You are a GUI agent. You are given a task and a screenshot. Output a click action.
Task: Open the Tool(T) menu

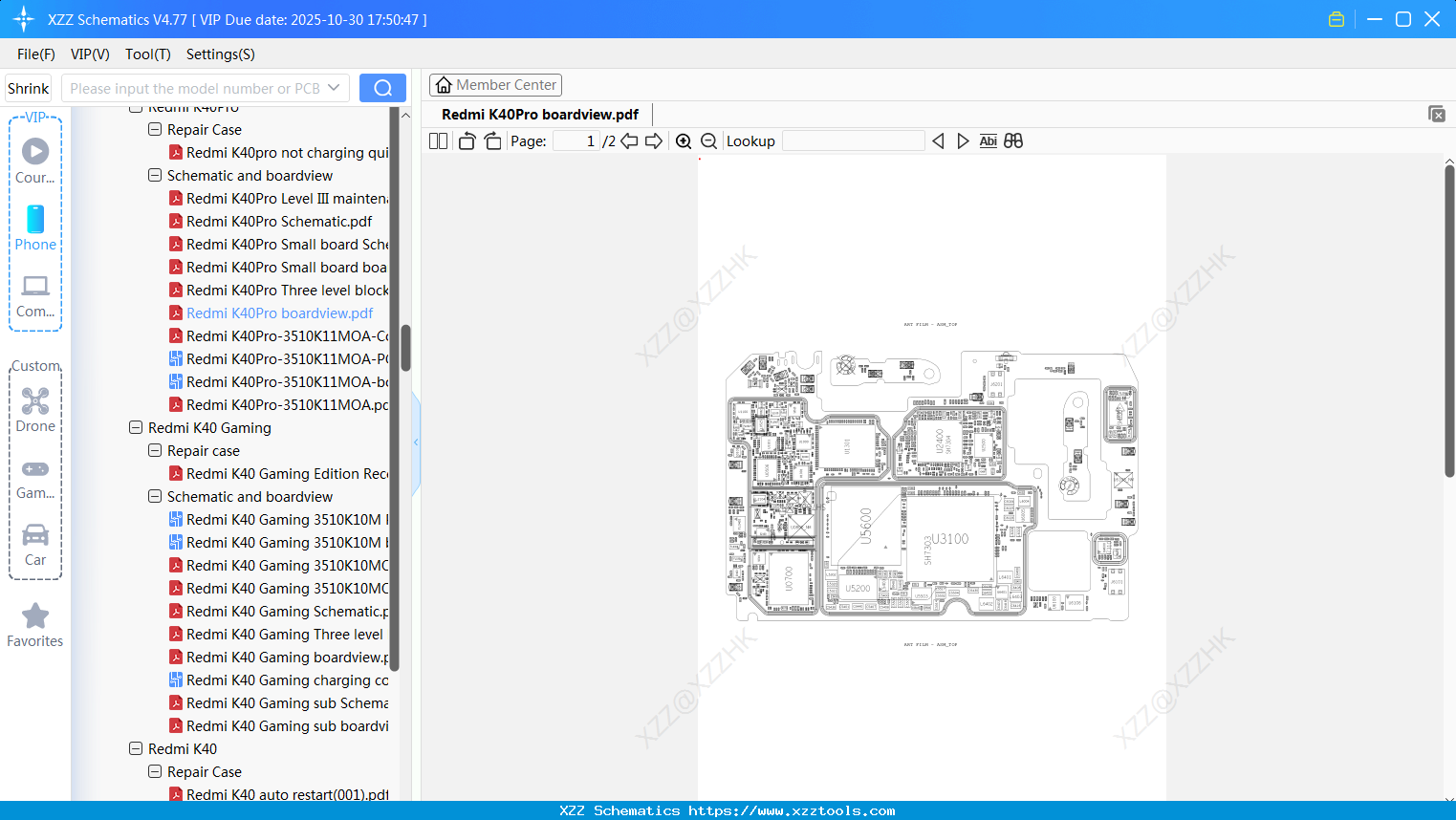click(148, 54)
